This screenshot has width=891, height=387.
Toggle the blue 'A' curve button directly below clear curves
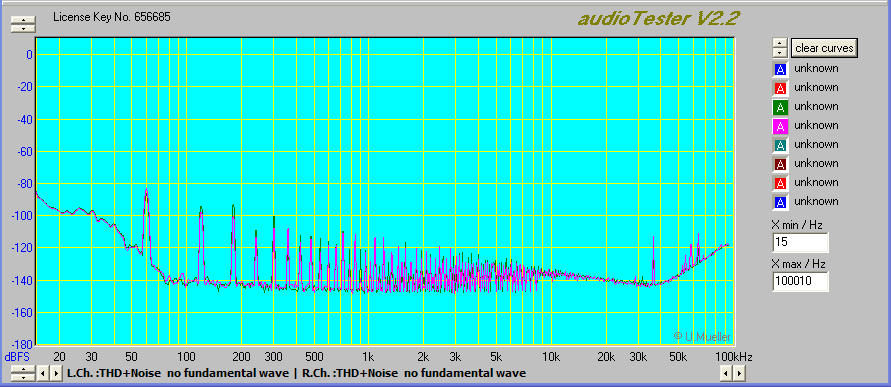(781, 69)
